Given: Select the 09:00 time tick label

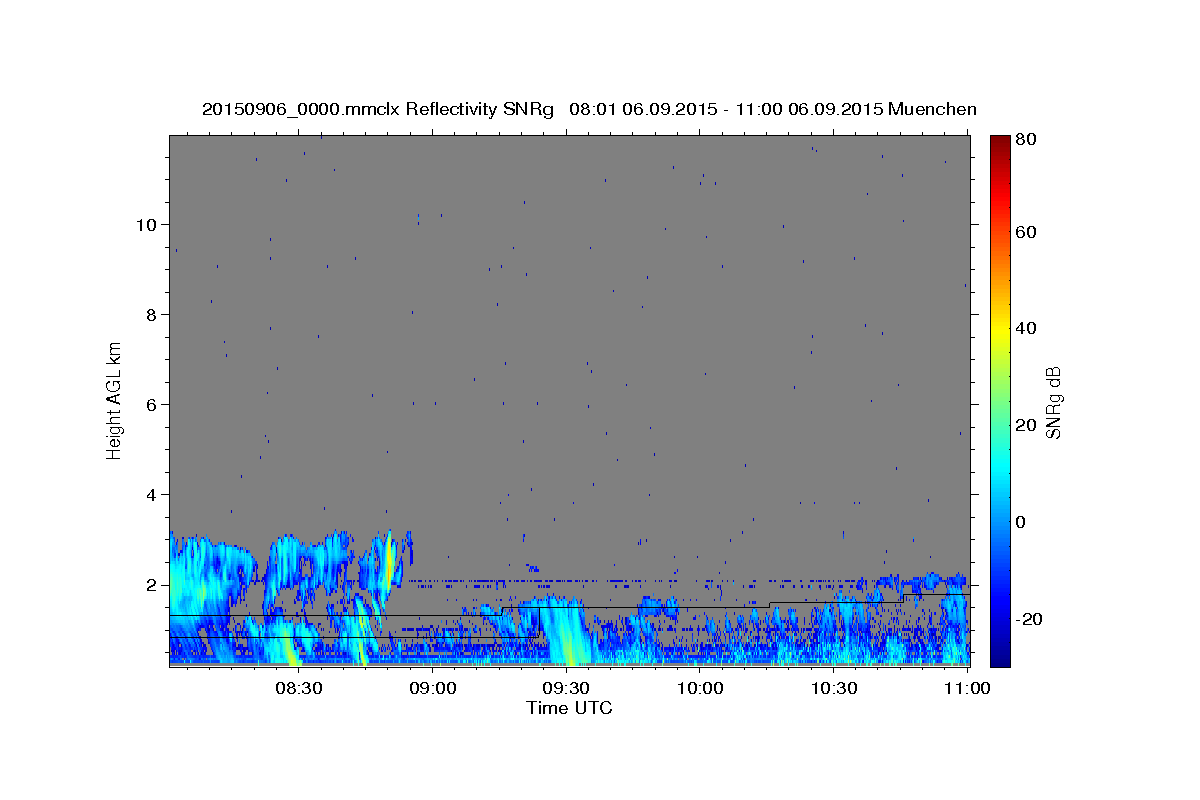Looking at the screenshot, I should pyautogui.click(x=432, y=689).
